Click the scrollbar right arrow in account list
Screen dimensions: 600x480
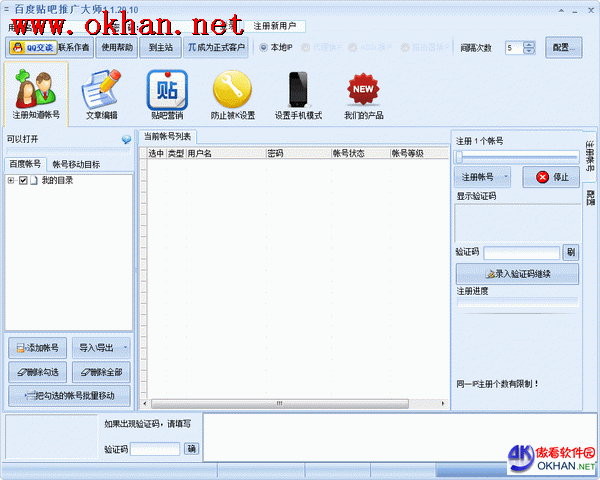[x=443, y=403]
